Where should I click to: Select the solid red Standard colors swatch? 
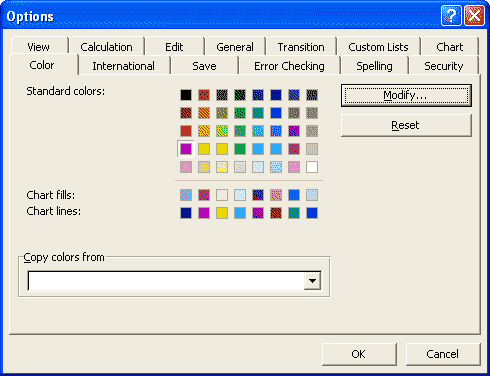(x=186, y=131)
